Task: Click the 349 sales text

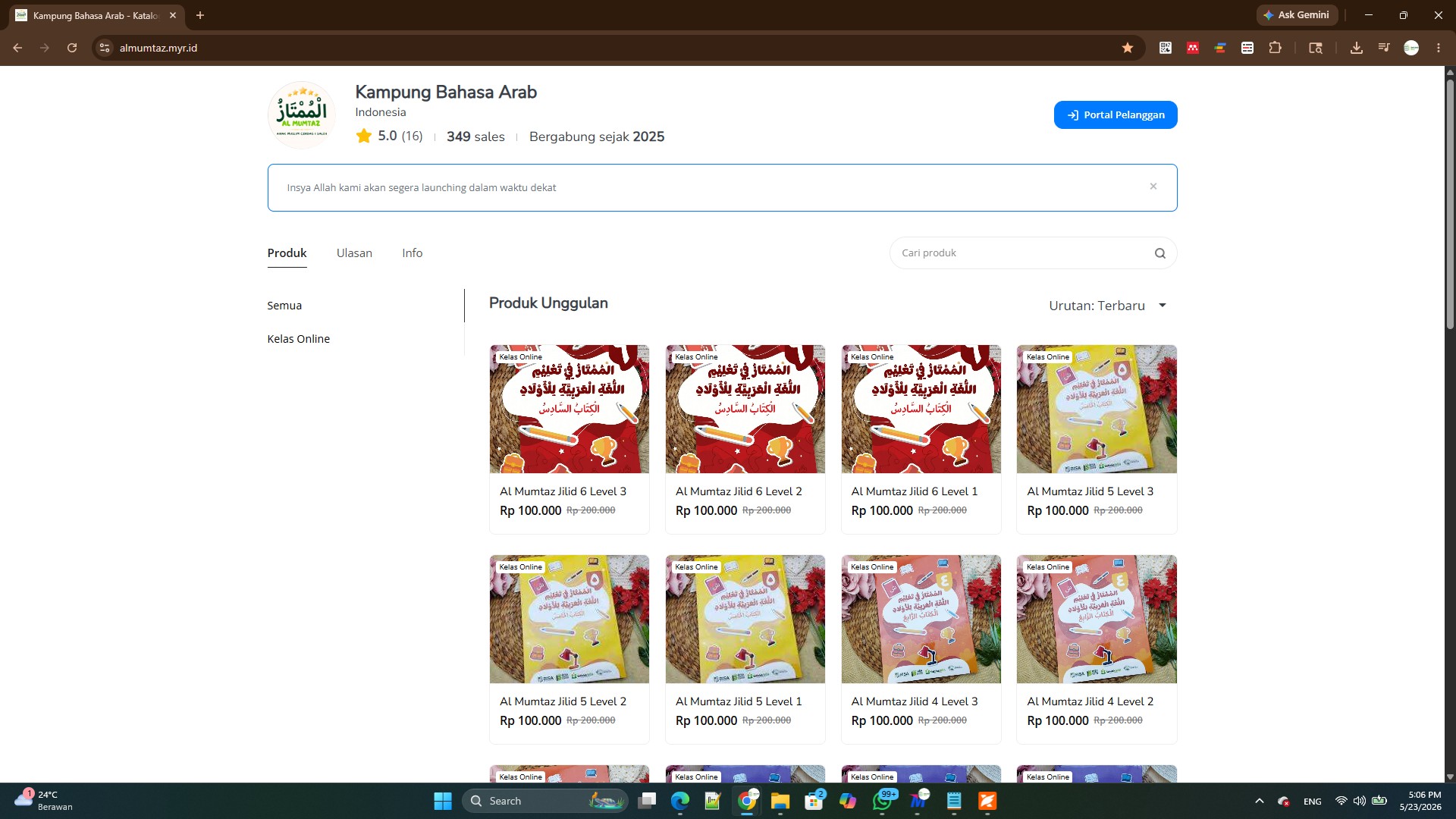Action: pyautogui.click(x=475, y=136)
